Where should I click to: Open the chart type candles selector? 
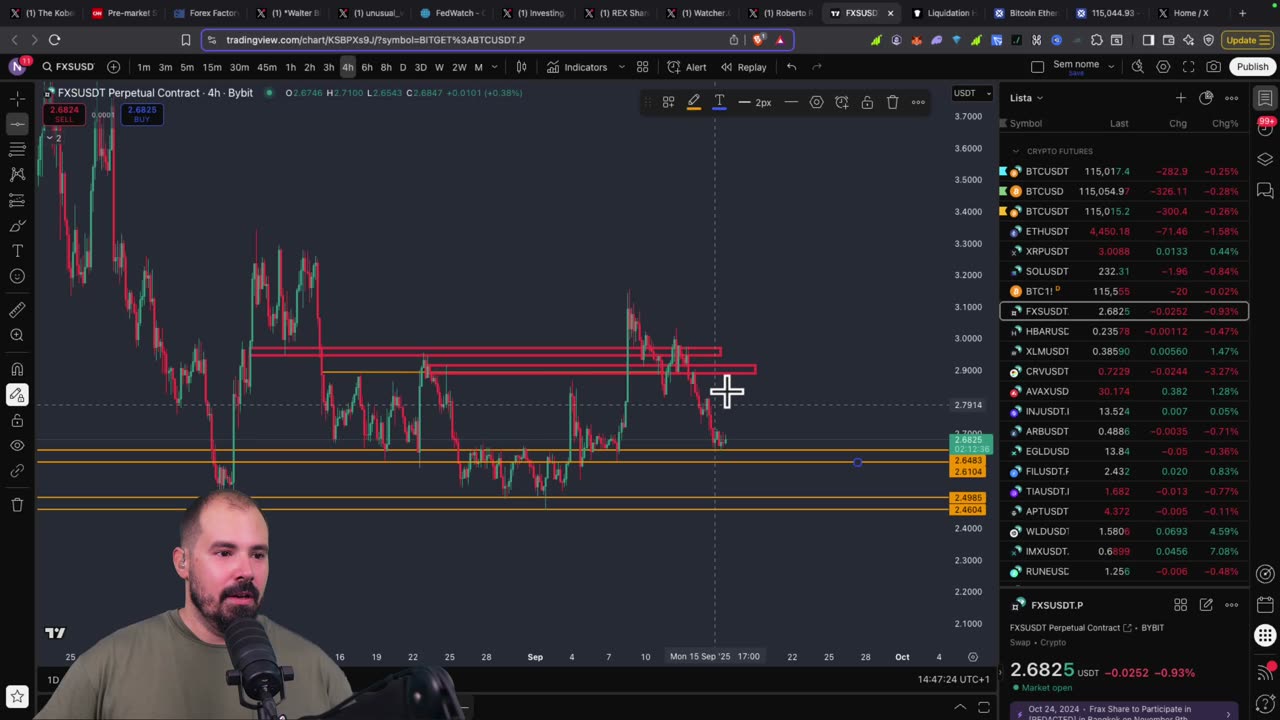521,67
